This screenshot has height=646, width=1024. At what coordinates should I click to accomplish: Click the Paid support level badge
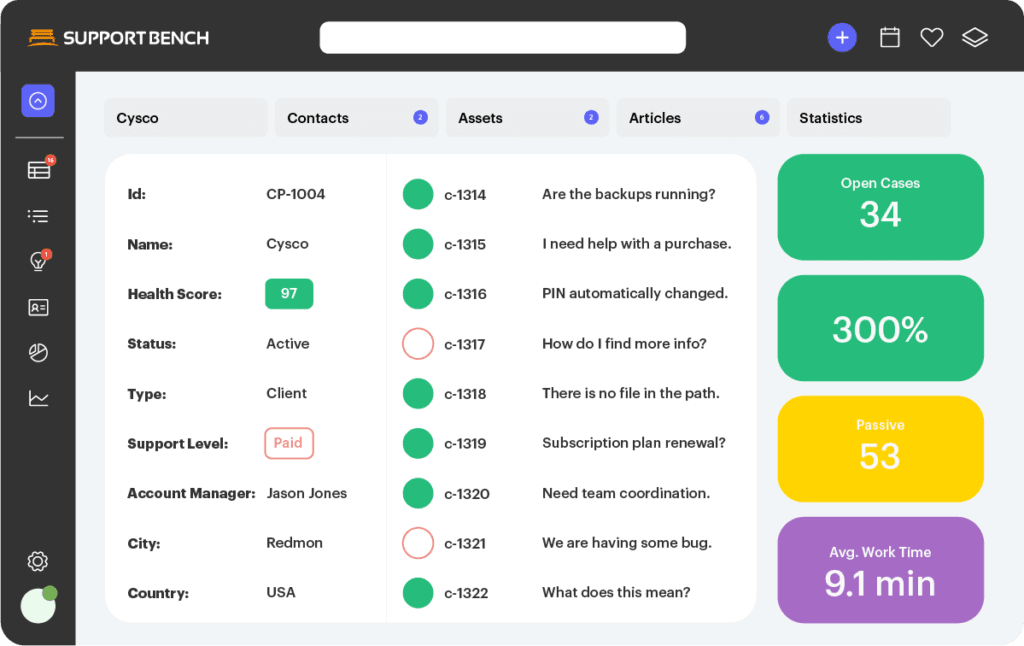click(289, 443)
